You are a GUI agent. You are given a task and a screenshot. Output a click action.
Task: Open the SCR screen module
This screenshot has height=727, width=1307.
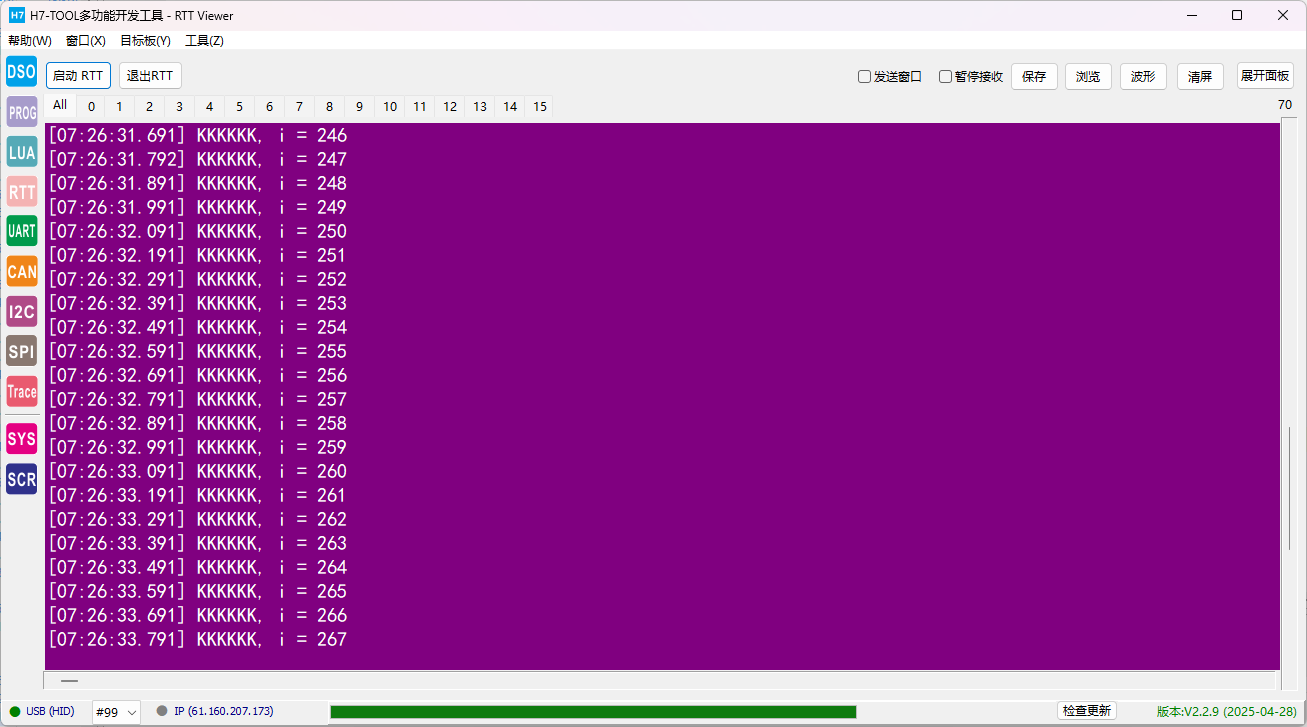pyautogui.click(x=21, y=479)
